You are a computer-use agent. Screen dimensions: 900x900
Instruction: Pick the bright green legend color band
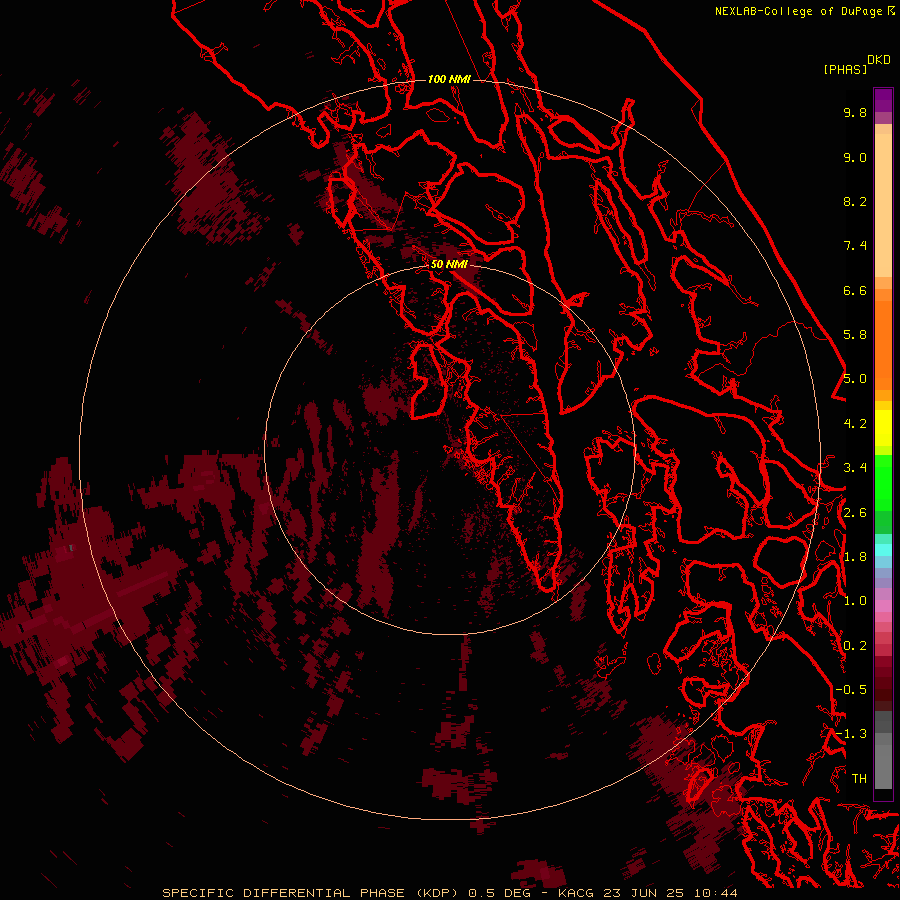(883, 482)
